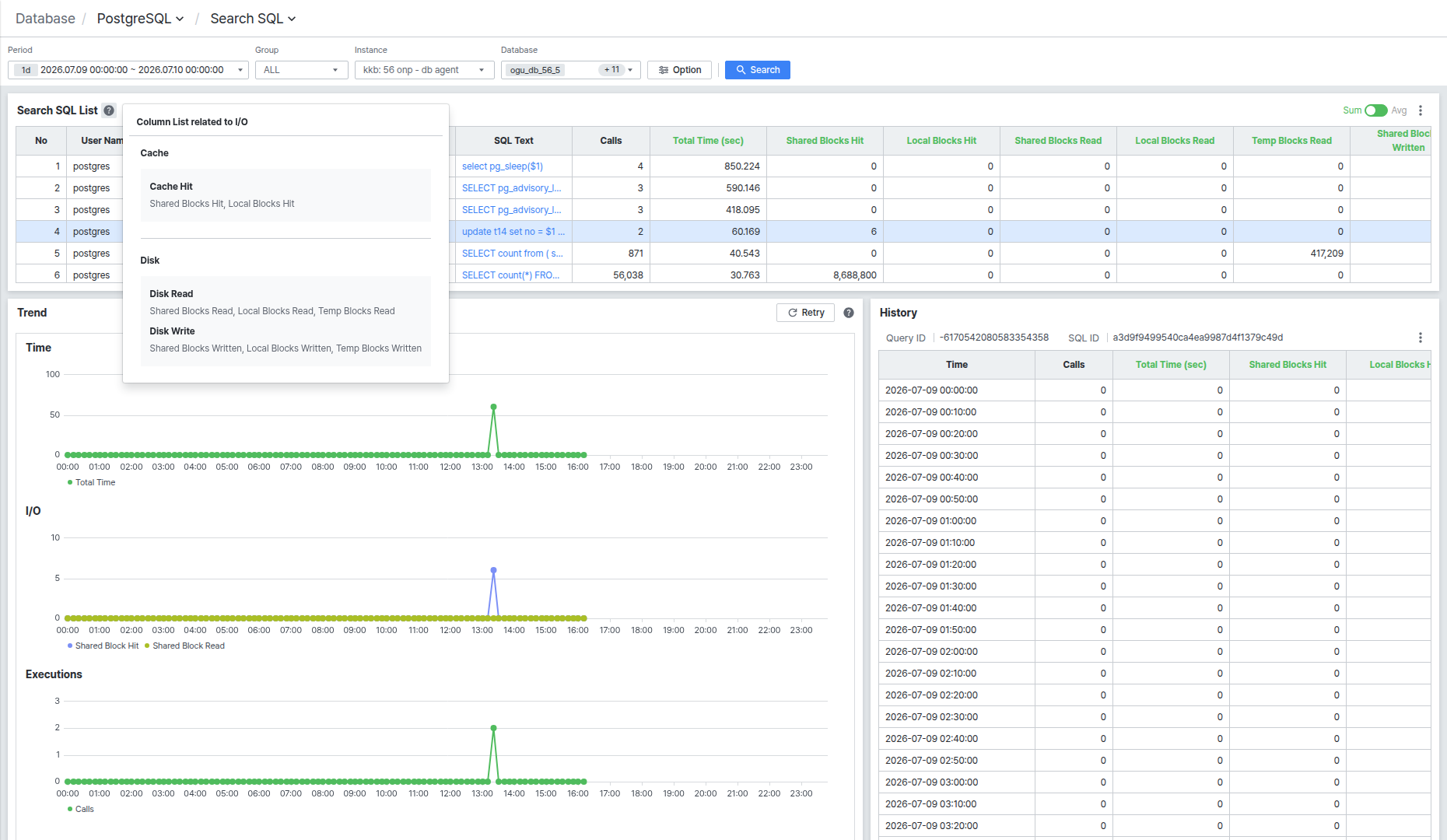Expand the Group ALL dropdown
Viewport: 1447px width, 840px height.
click(302, 70)
